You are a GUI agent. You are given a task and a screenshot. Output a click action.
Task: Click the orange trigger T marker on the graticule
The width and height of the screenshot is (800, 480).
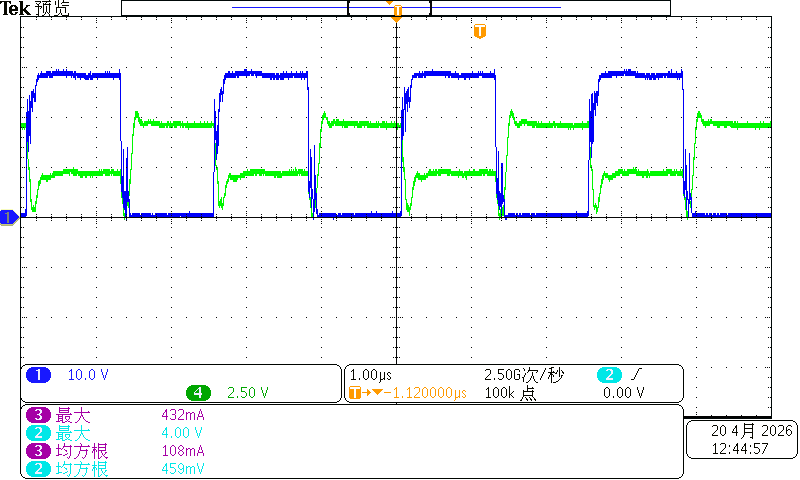tap(480, 31)
